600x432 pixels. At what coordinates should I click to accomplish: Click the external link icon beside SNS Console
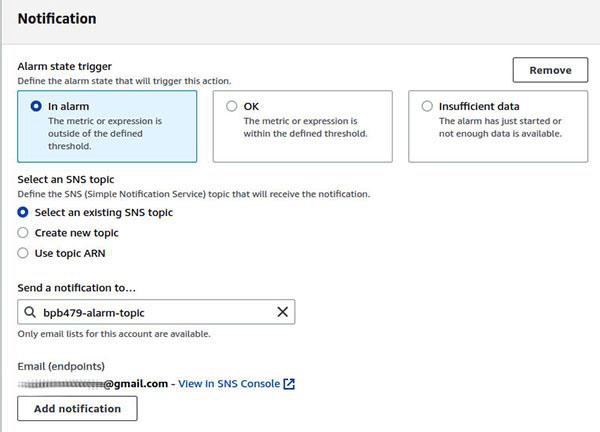pos(290,384)
